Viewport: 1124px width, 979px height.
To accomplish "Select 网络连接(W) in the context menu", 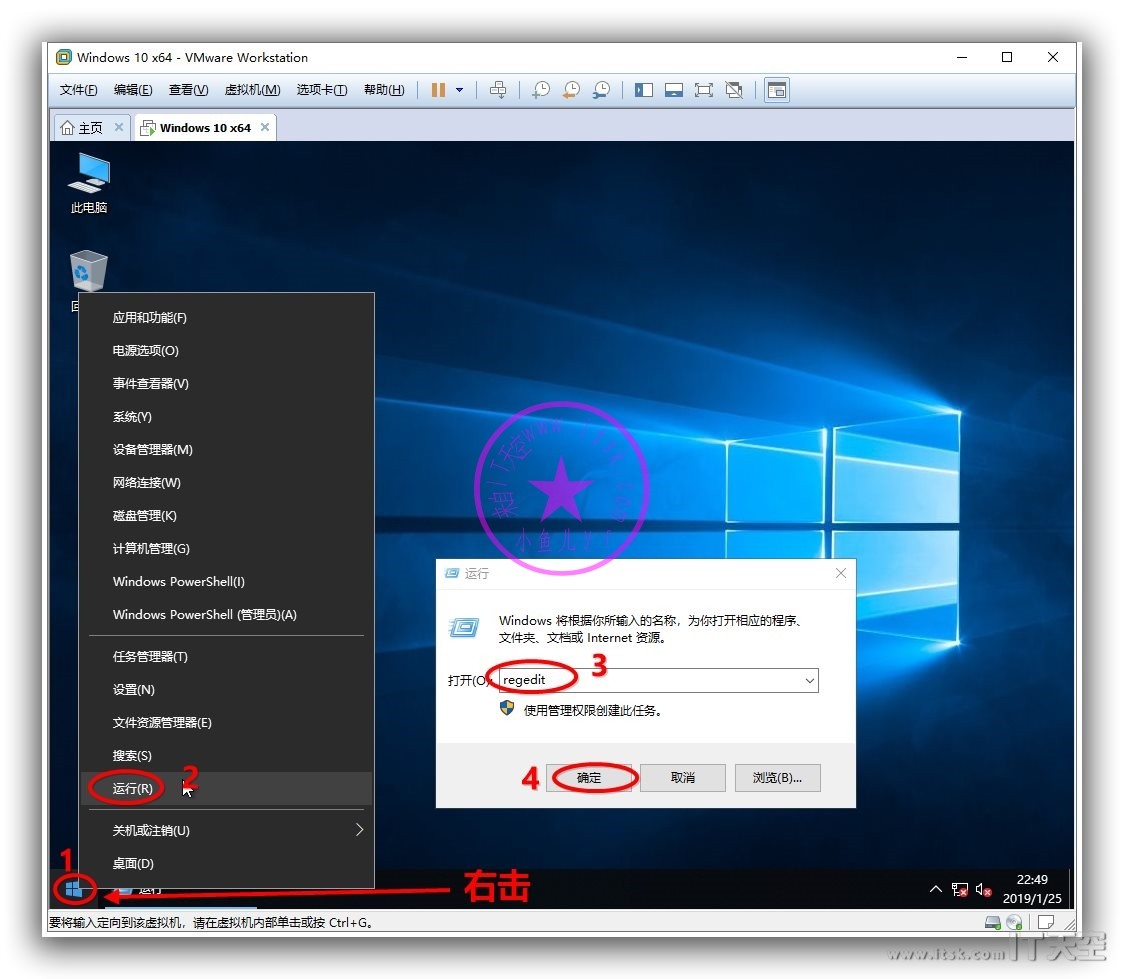I will (x=227, y=482).
